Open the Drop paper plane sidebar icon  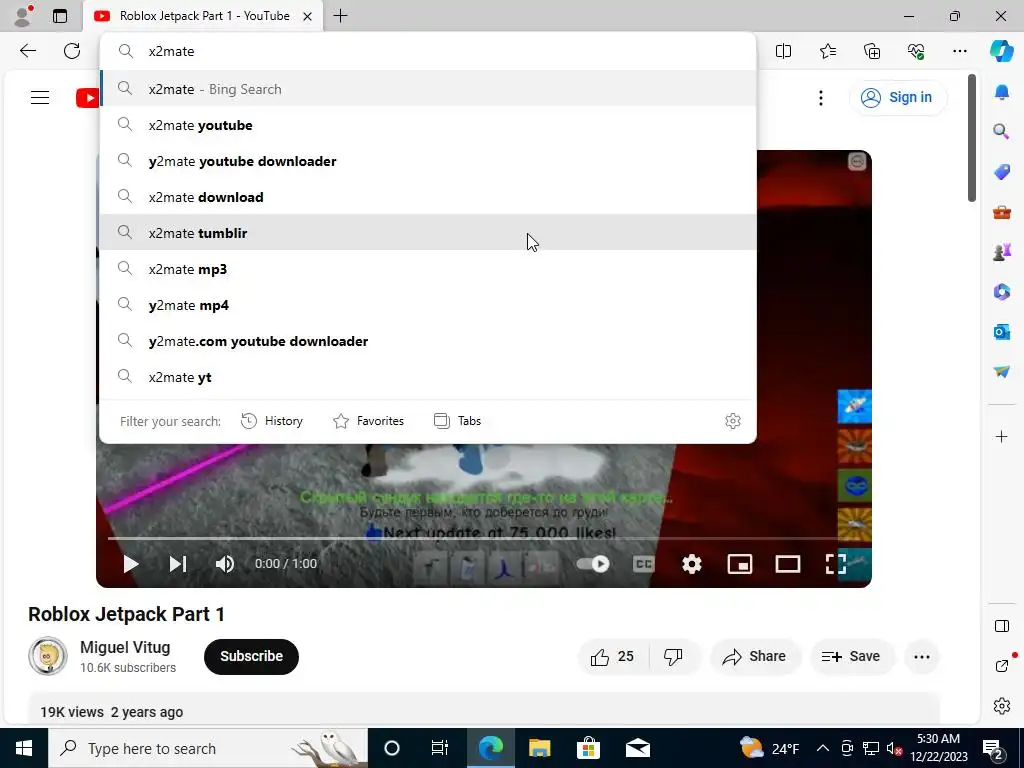click(x=1001, y=372)
